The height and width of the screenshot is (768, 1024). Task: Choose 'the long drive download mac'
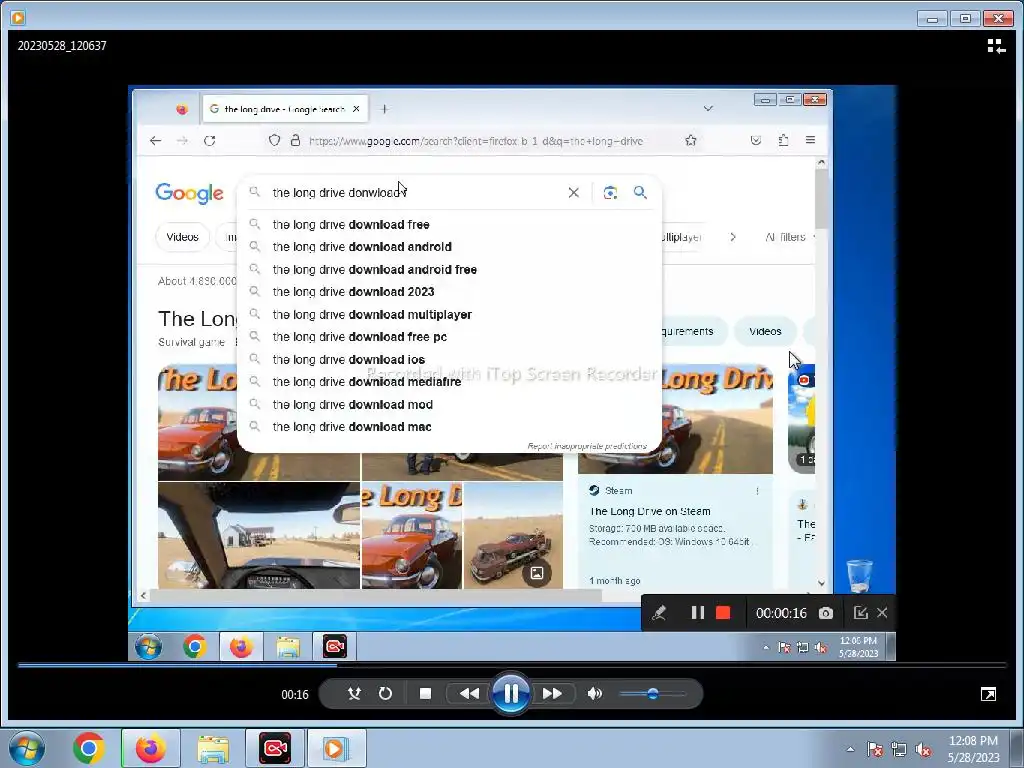click(x=449, y=427)
